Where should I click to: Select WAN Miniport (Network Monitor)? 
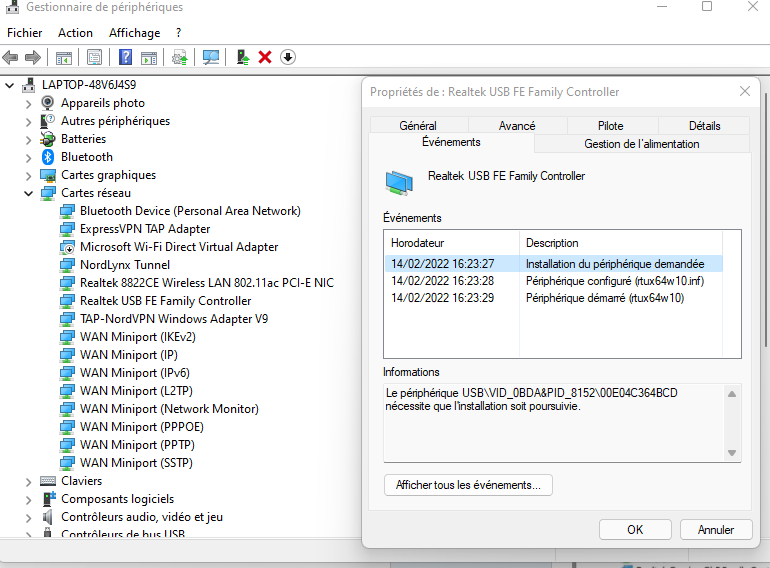[169, 409]
